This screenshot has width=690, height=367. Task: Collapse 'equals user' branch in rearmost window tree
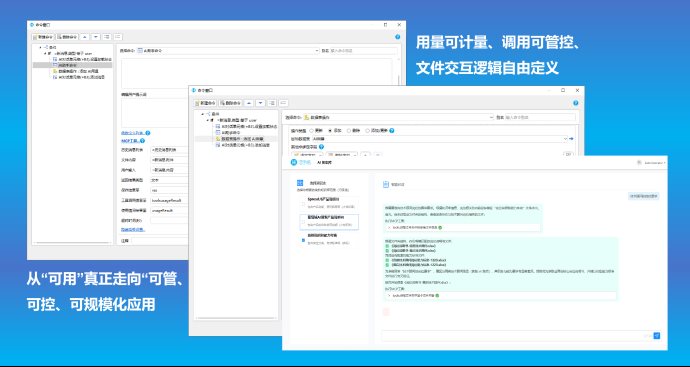click(x=45, y=53)
